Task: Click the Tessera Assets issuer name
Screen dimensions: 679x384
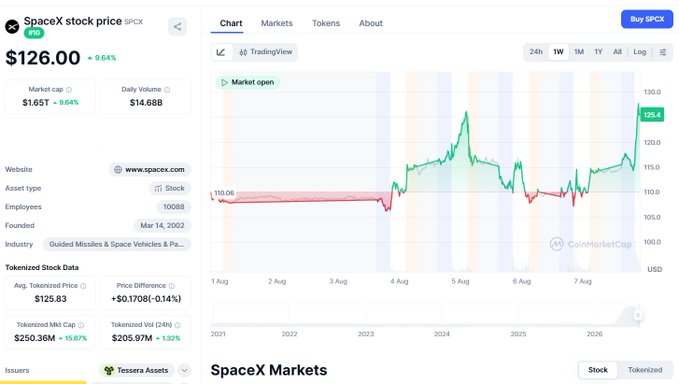Action: [142, 371]
